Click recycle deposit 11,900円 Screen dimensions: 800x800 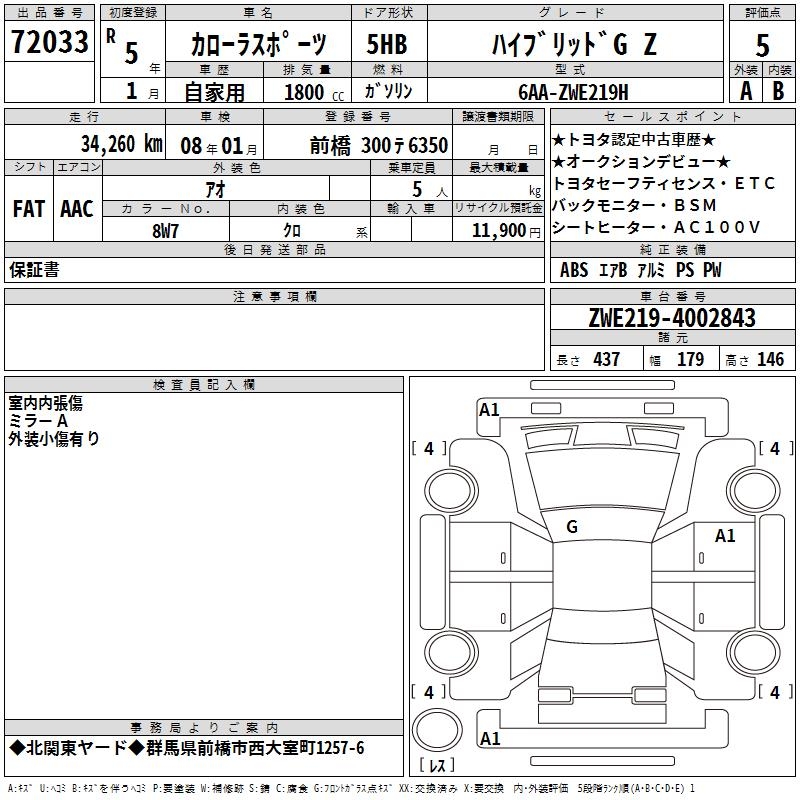[506, 231]
